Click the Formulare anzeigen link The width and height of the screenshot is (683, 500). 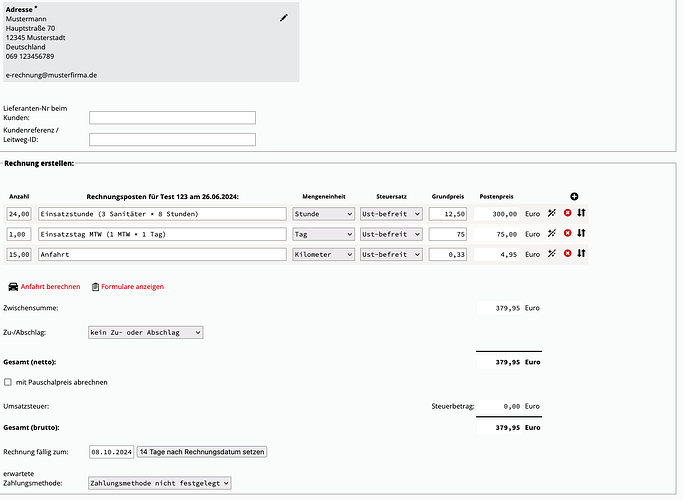pos(132,287)
